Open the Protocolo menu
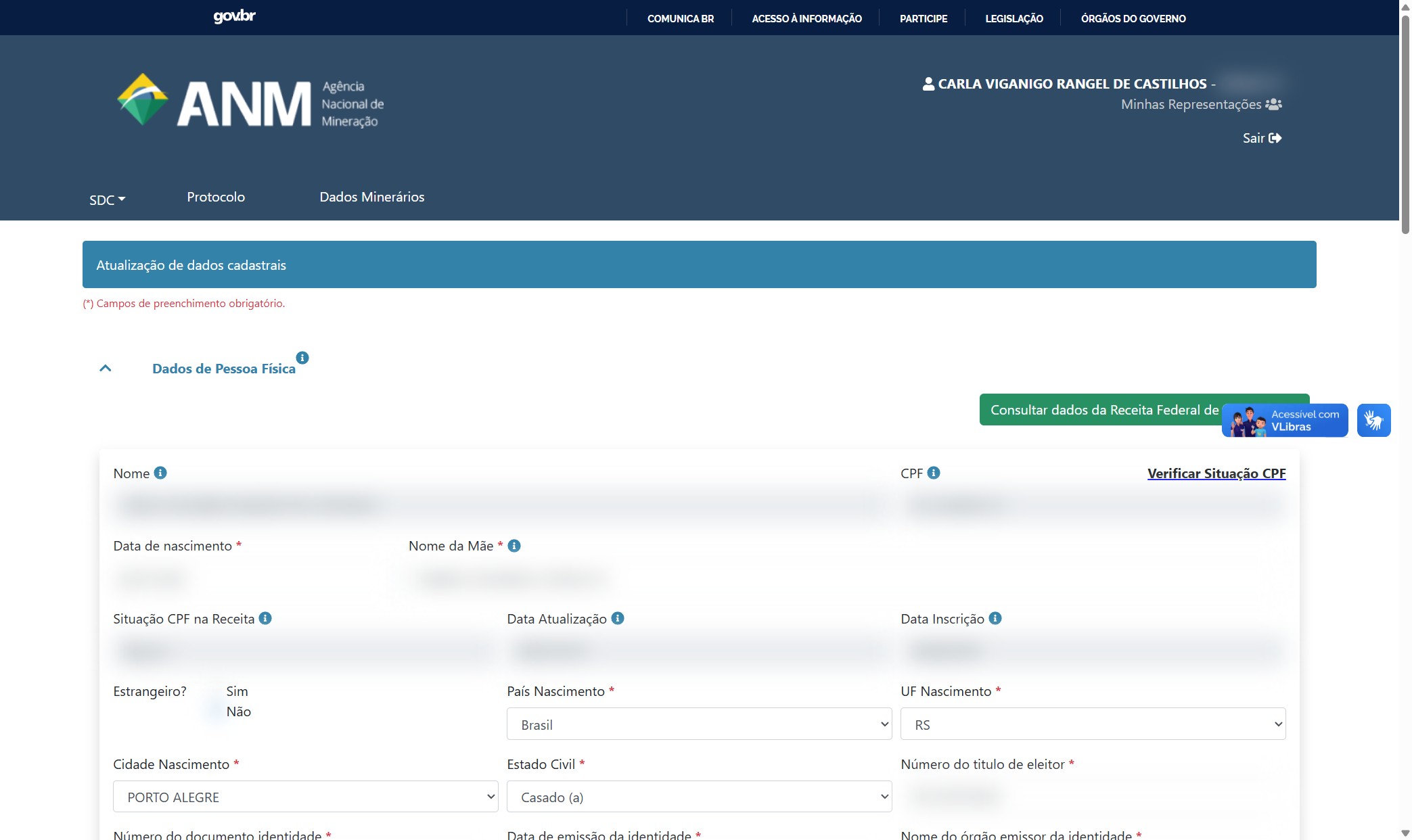The width and height of the screenshot is (1412, 840). click(x=216, y=197)
